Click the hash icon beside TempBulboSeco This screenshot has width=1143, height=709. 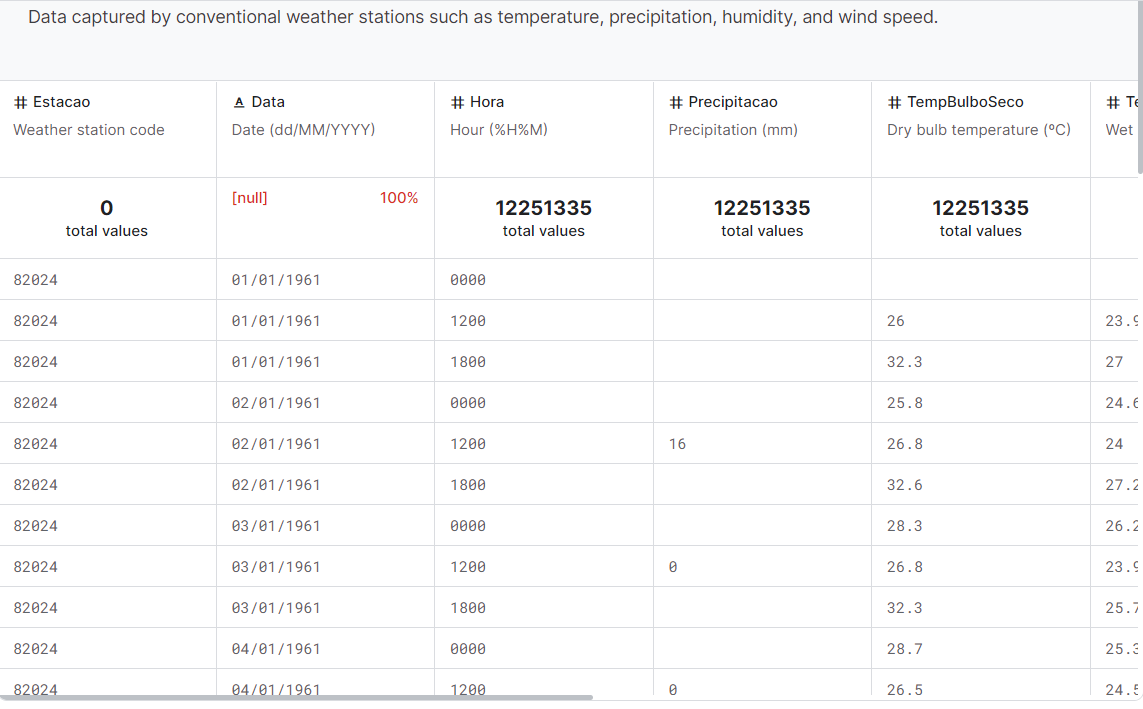(x=894, y=102)
